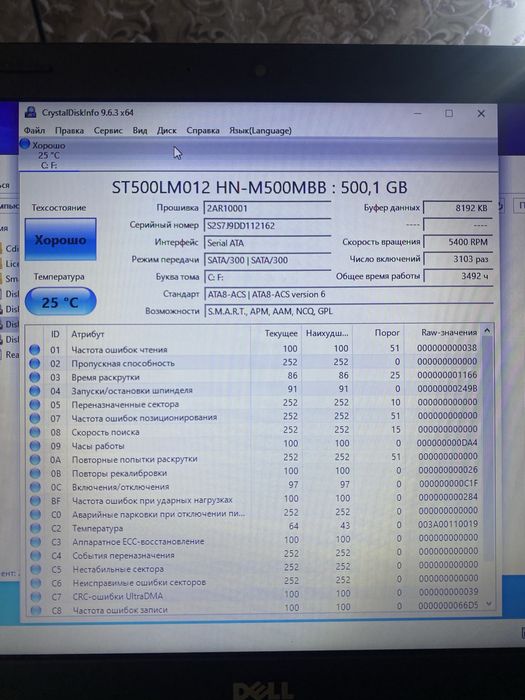Click status icon for row 01 Частота ошибок чтения
525x700 pixels.
(x=35, y=350)
